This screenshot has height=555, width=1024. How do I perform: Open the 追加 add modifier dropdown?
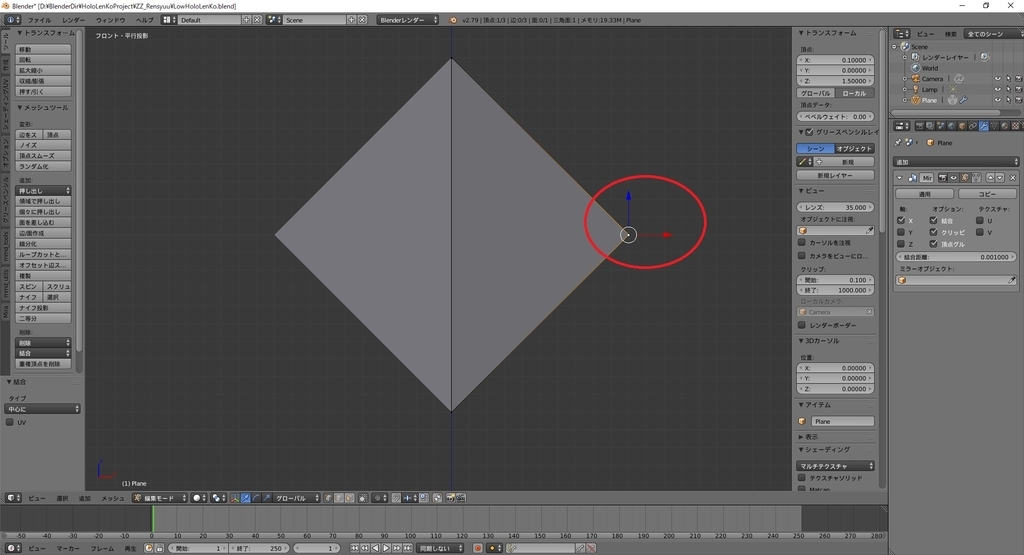point(955,162)
